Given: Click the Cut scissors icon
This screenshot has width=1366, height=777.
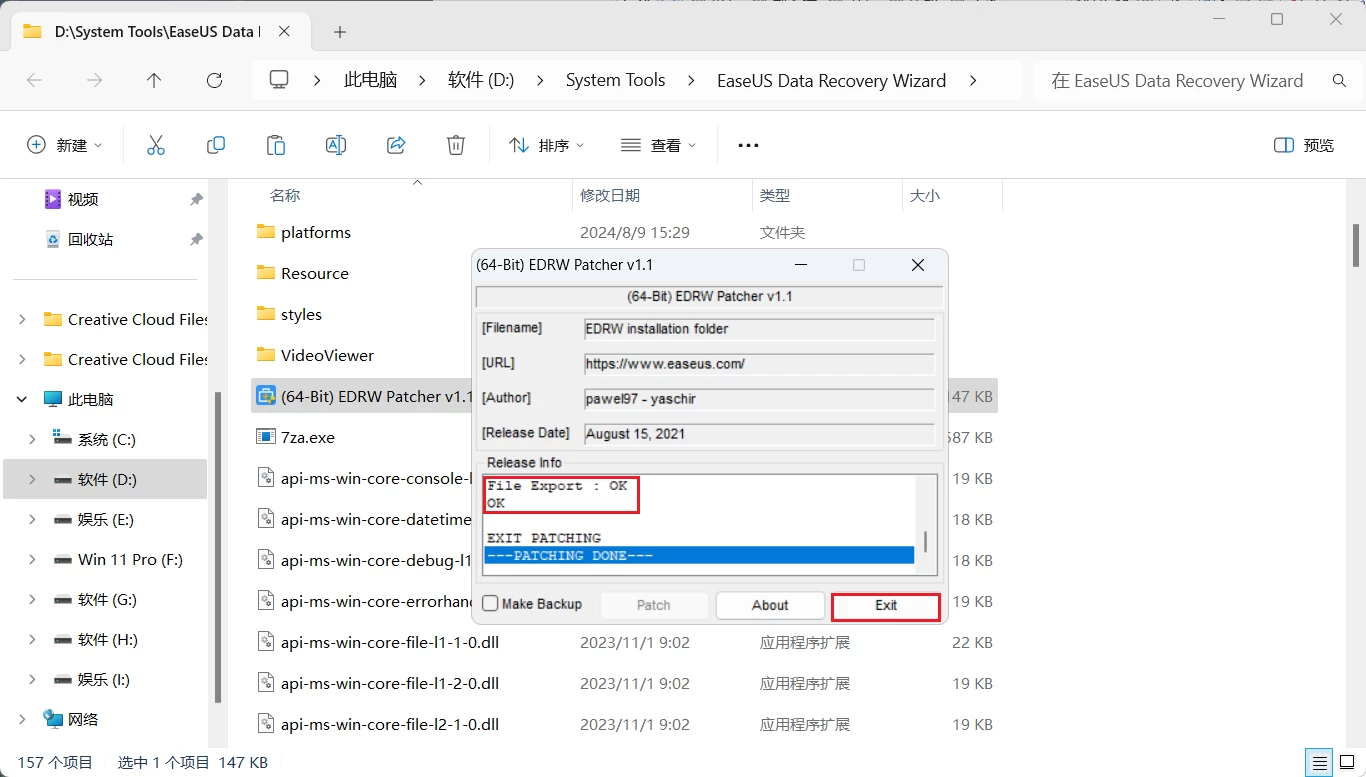Looking at the screenshot, I should point(156,145).
